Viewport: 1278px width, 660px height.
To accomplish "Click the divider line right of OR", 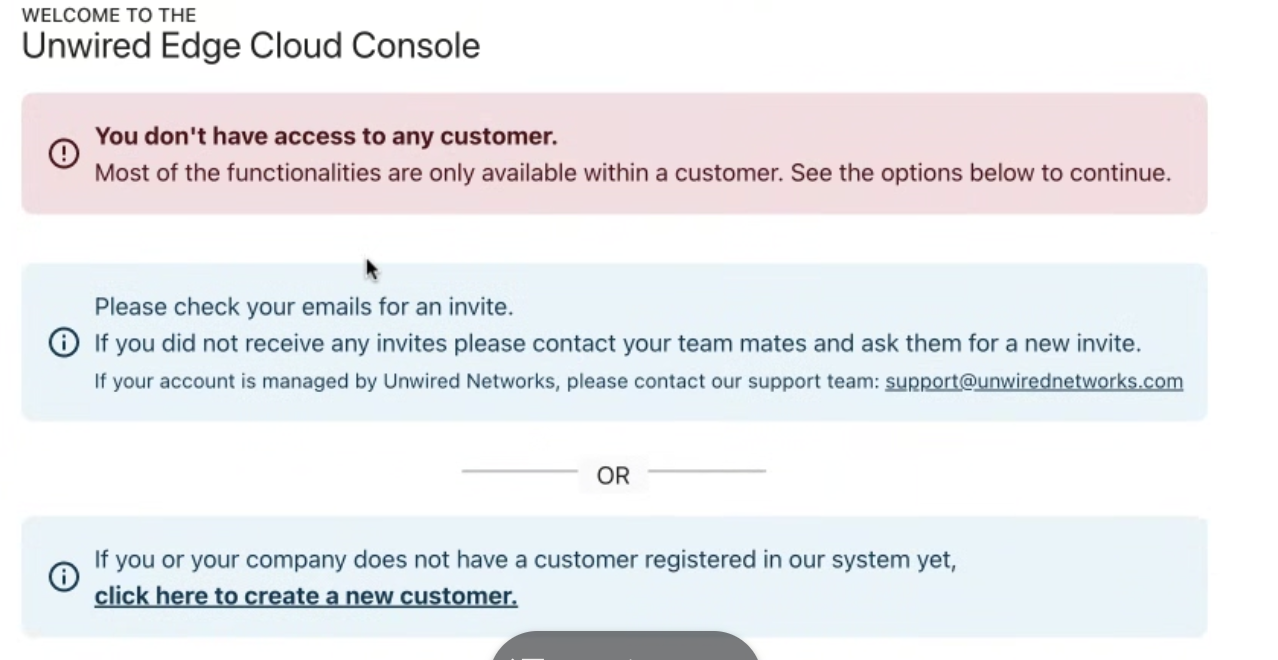I will (x=706, y=470).
